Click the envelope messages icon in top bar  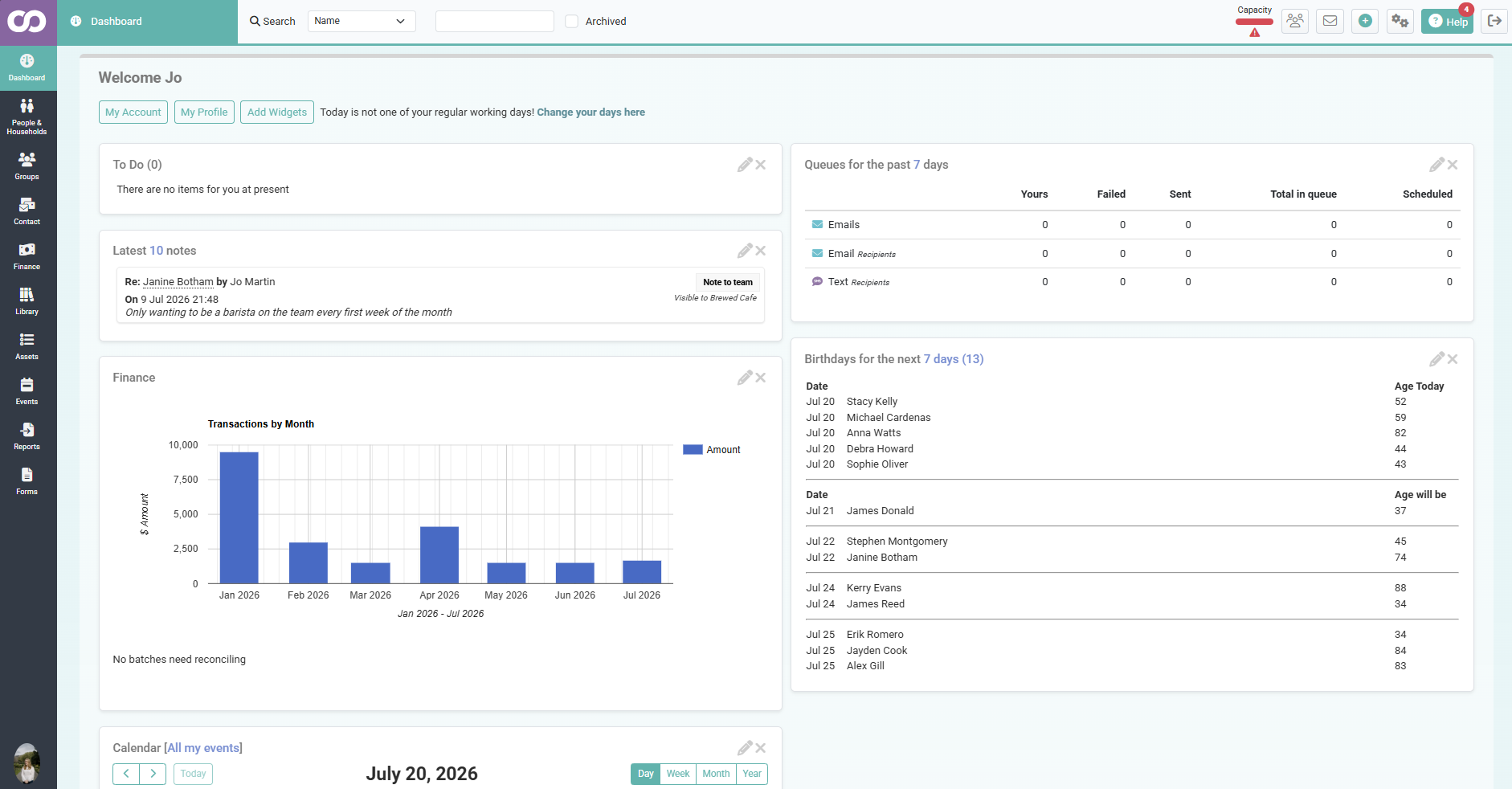click(1330, 21)
